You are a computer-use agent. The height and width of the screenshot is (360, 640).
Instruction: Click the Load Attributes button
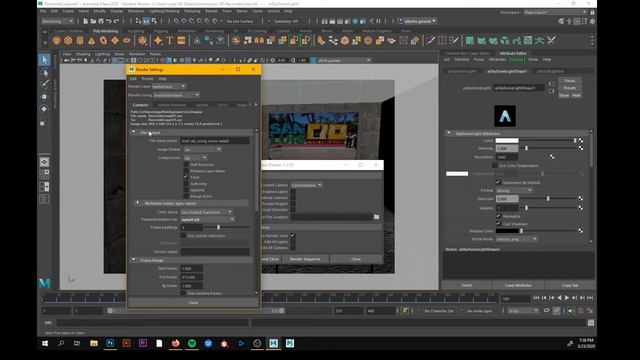coord(518,285)
